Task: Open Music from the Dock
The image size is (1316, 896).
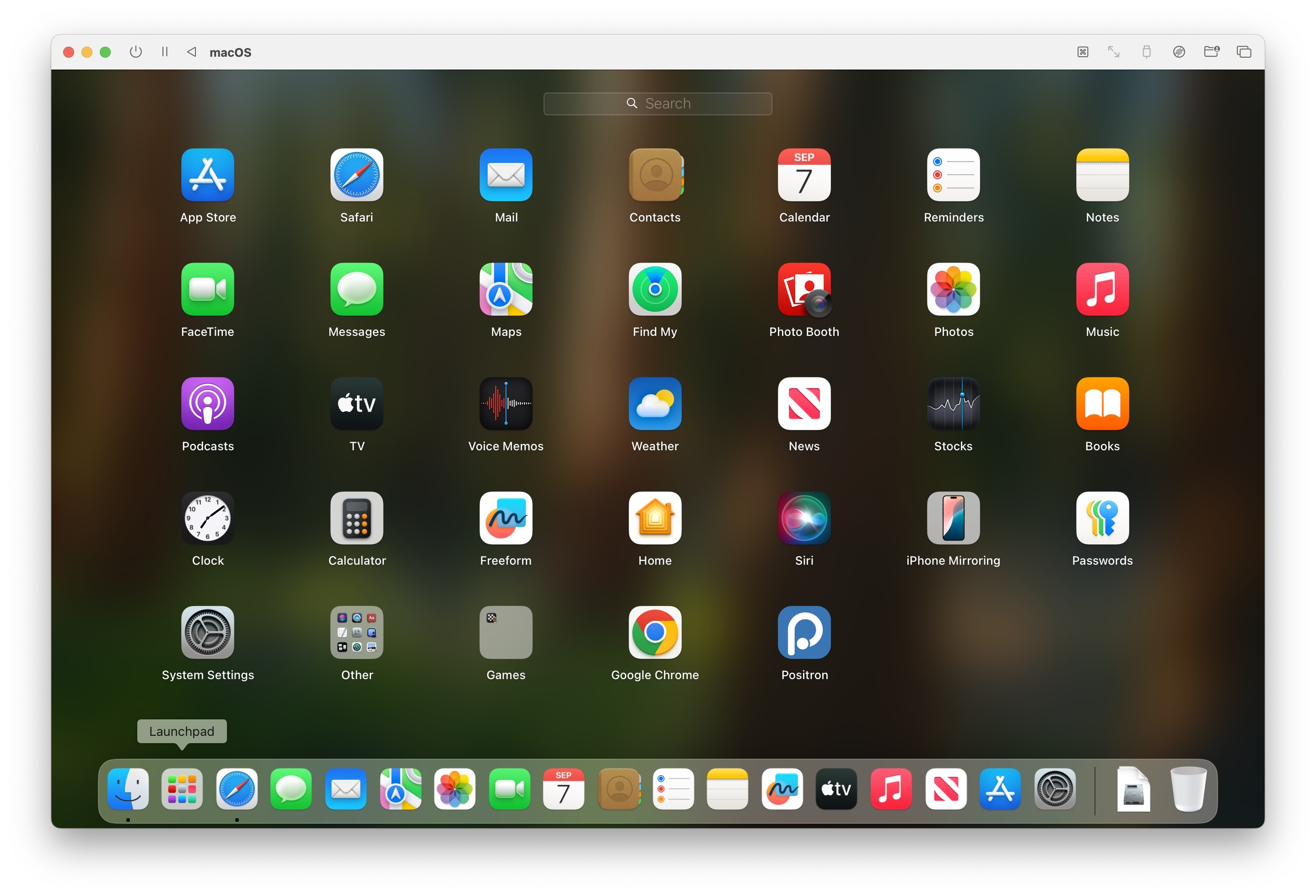Action: [891, 789]
